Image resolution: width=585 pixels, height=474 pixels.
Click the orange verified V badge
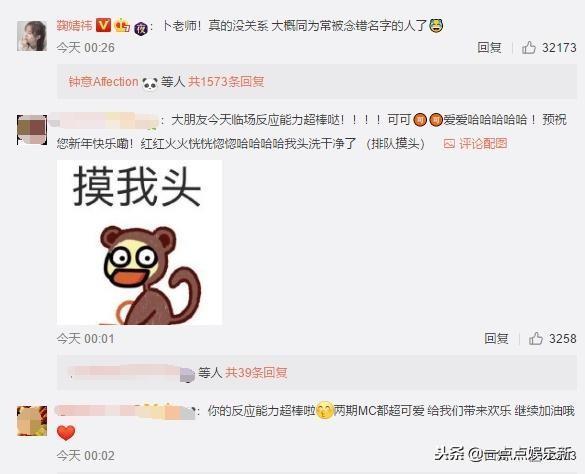point(104,25)
